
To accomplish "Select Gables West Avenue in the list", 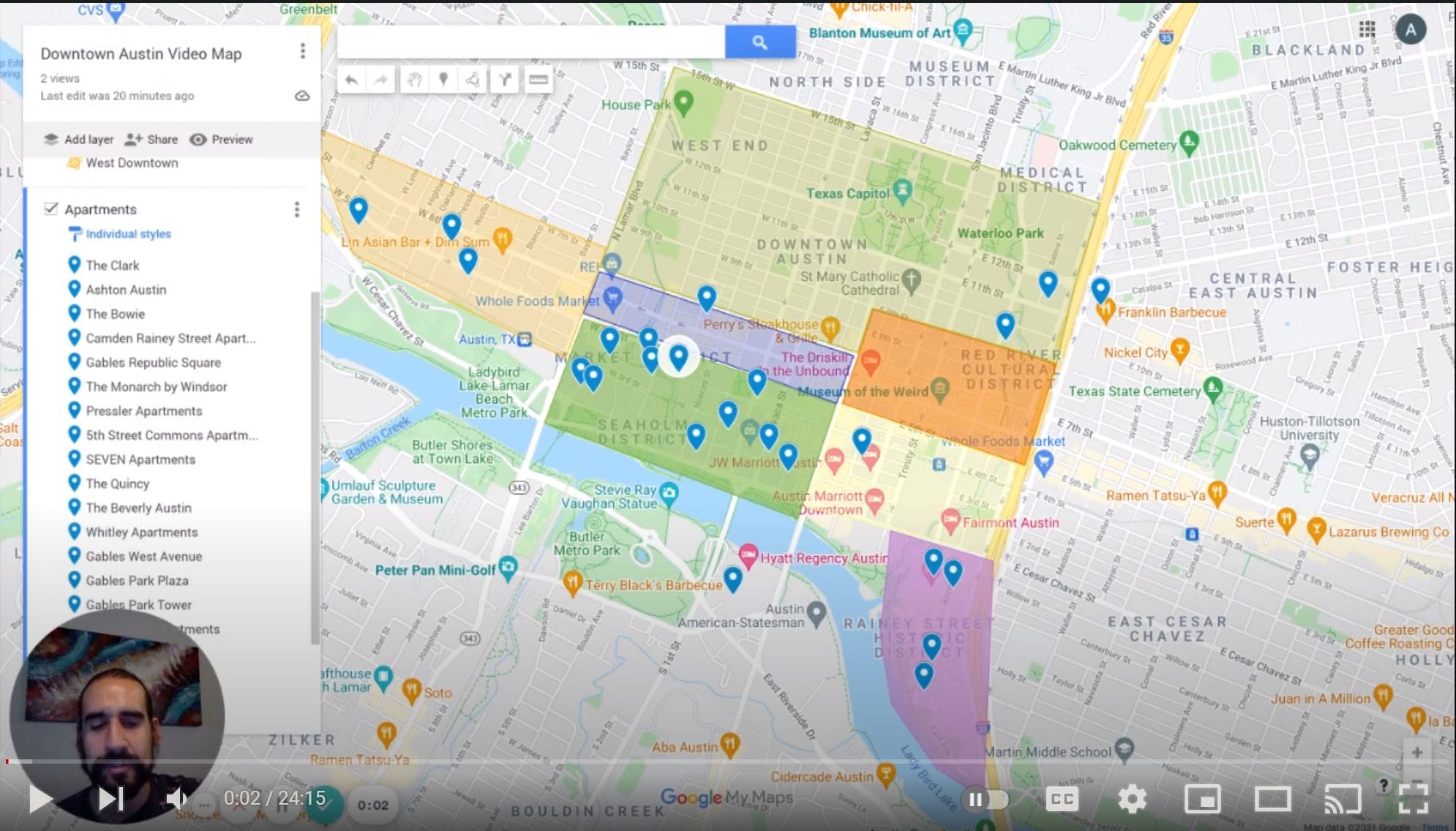I will coord(143,556).
